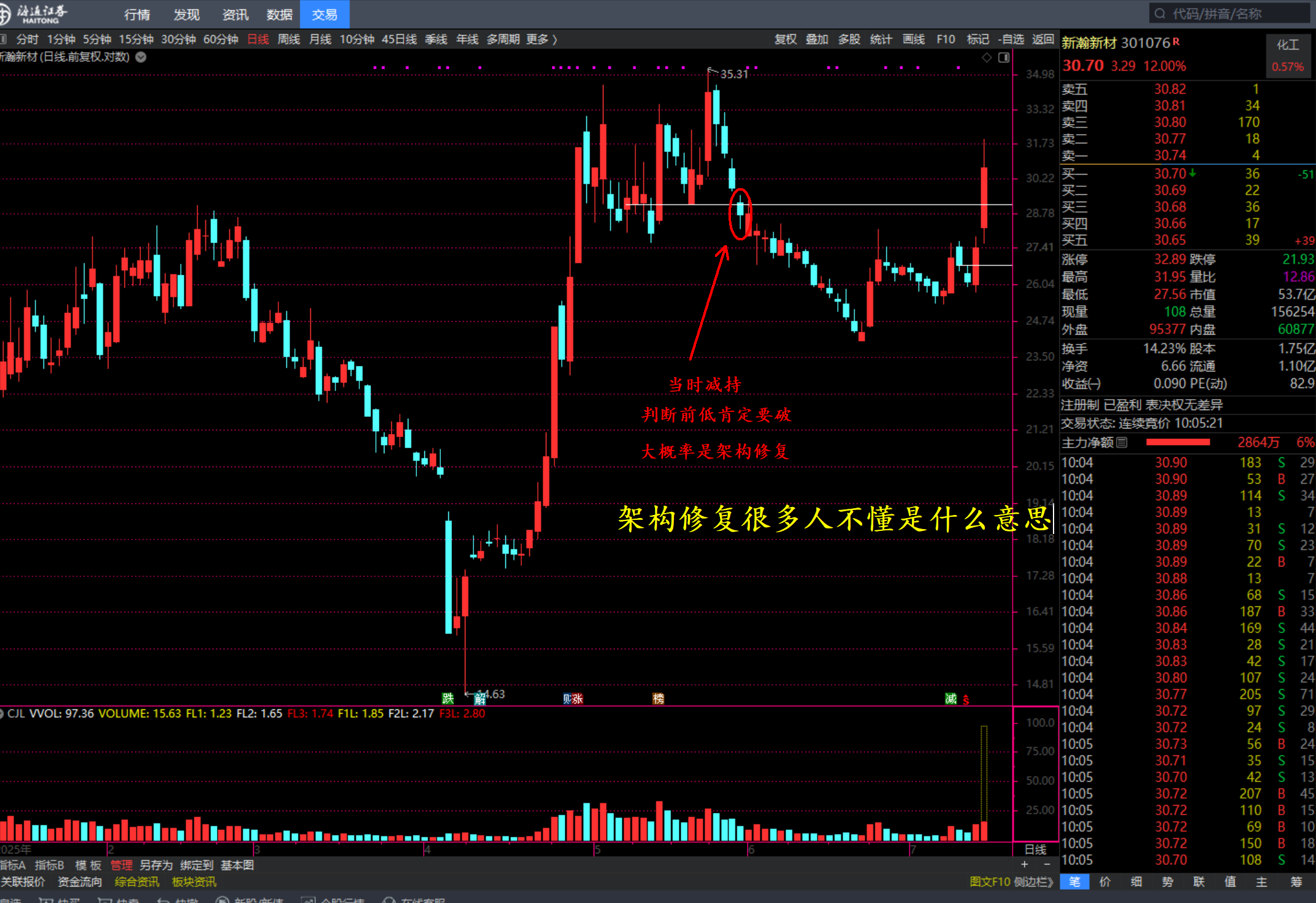Viewport: 1316px width, 903px height.
Task: Click 返回 to go back
Action: (1043, 39)
